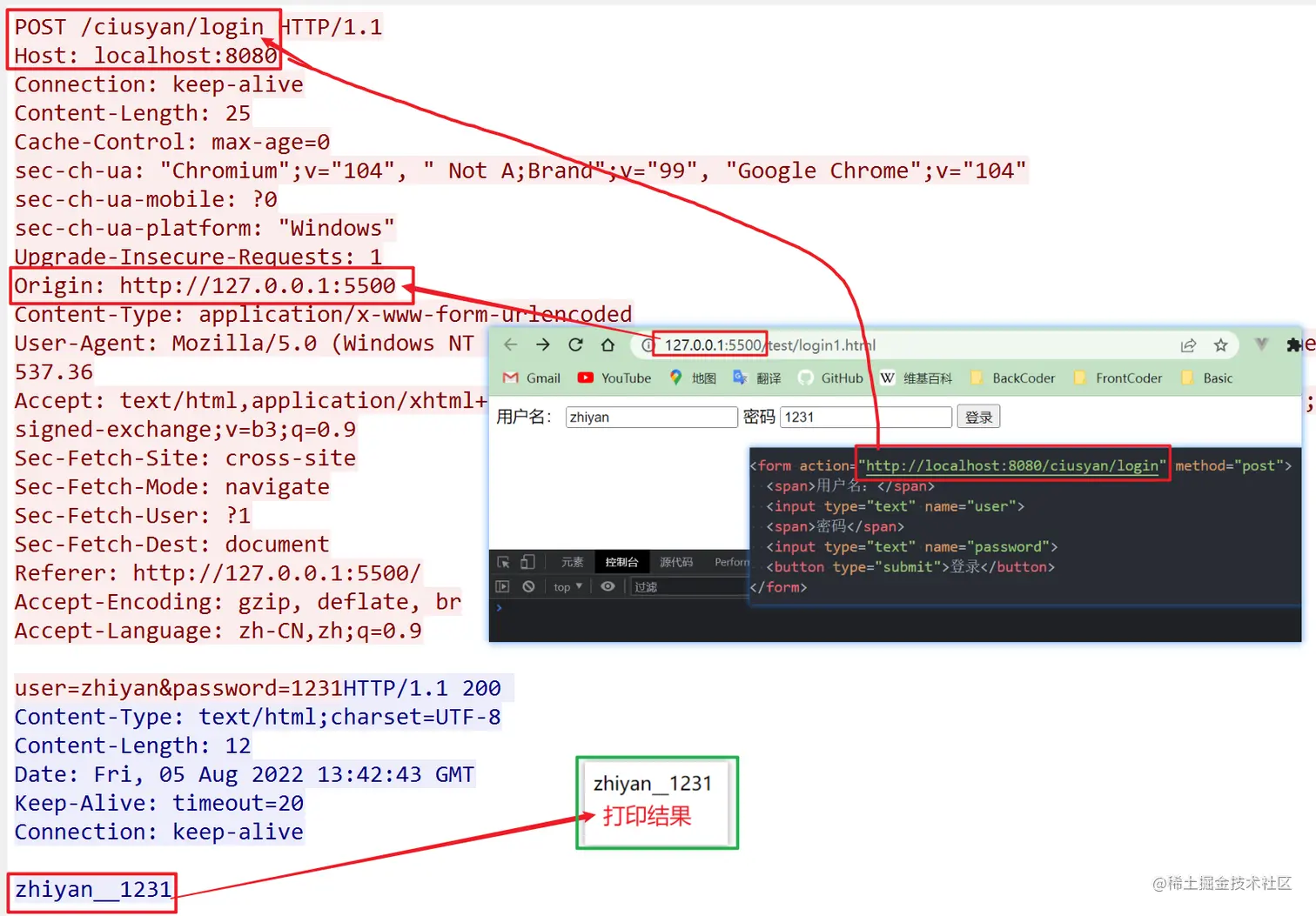The height and width of the screenshot is (916, 1316).
Task: Open the top JavaScript context dropdown
Action: pos(567,587)
